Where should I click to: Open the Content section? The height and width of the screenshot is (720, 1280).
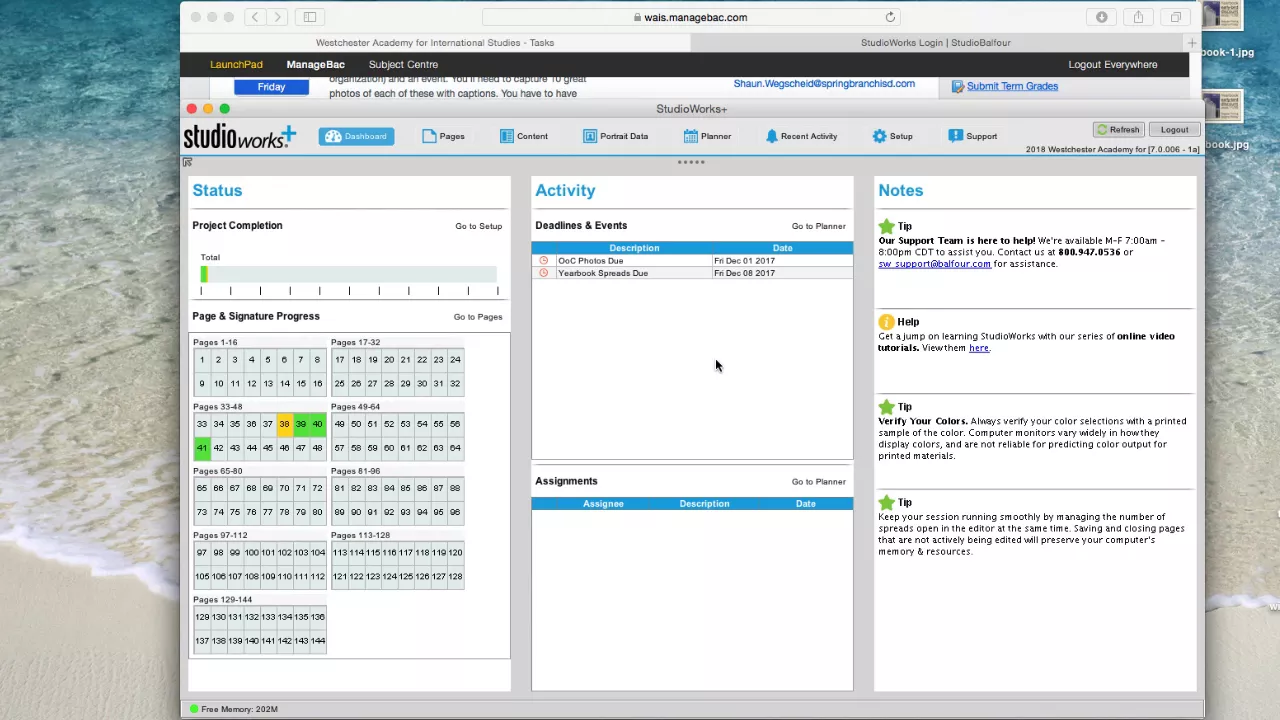pyautogui.click(x=524, y=136)
